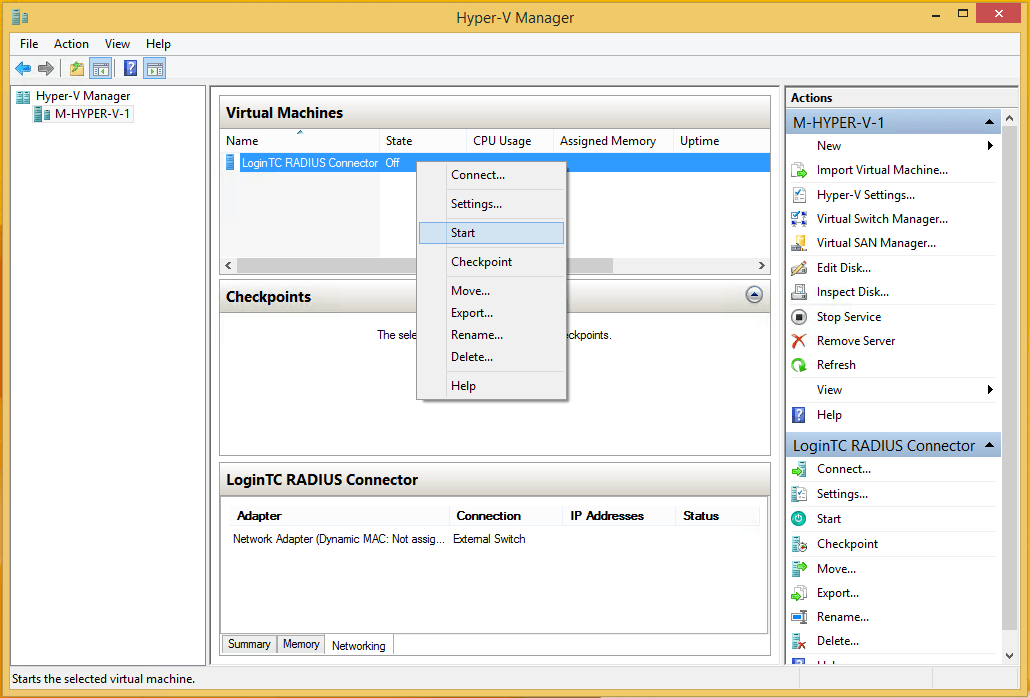Click the Virtual SAN Manager icon
Viewport: 1030px width, 698px height.
[799, 243]
